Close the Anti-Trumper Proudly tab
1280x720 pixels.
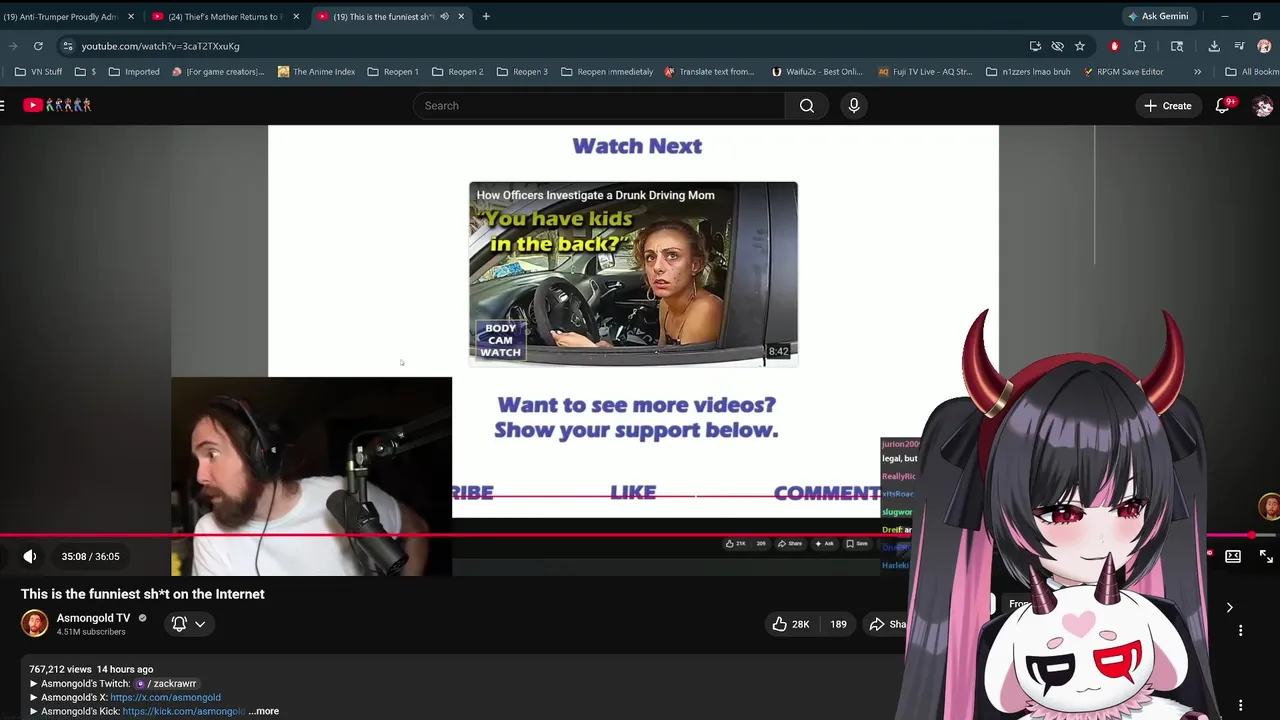click(x=131, y=16)
